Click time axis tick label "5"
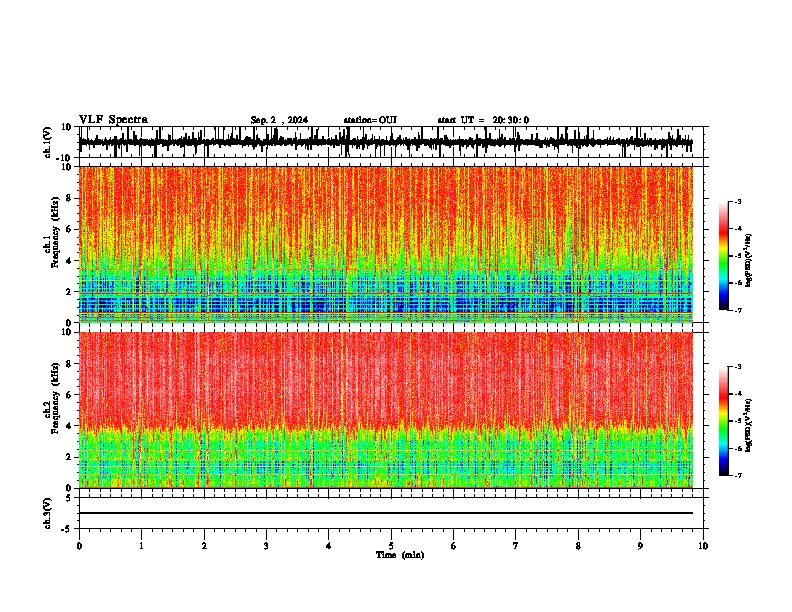Screen dimensions: 792x612 391,546
